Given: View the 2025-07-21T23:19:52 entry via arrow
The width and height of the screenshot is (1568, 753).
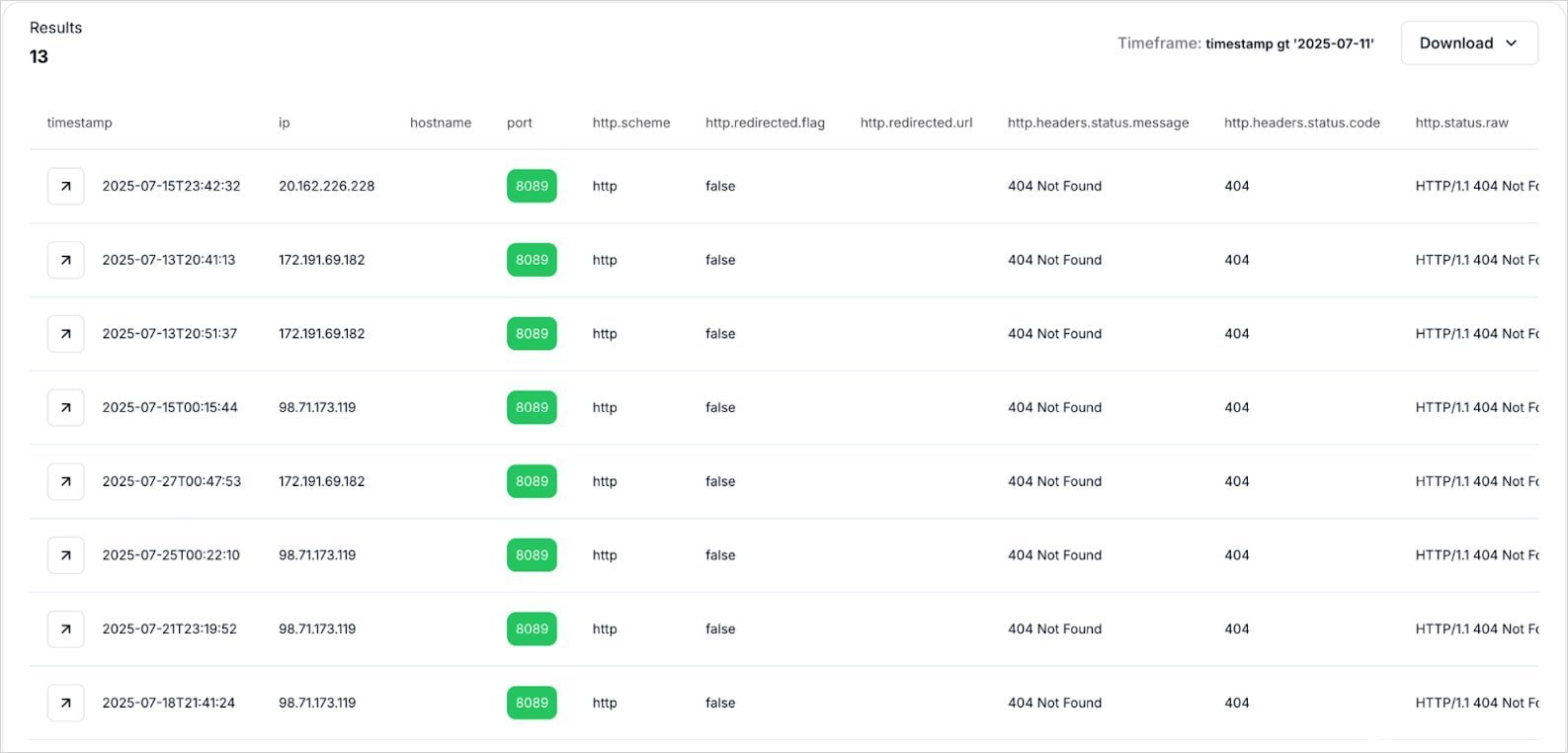Looking at the screenshot, I should (65, 628).
